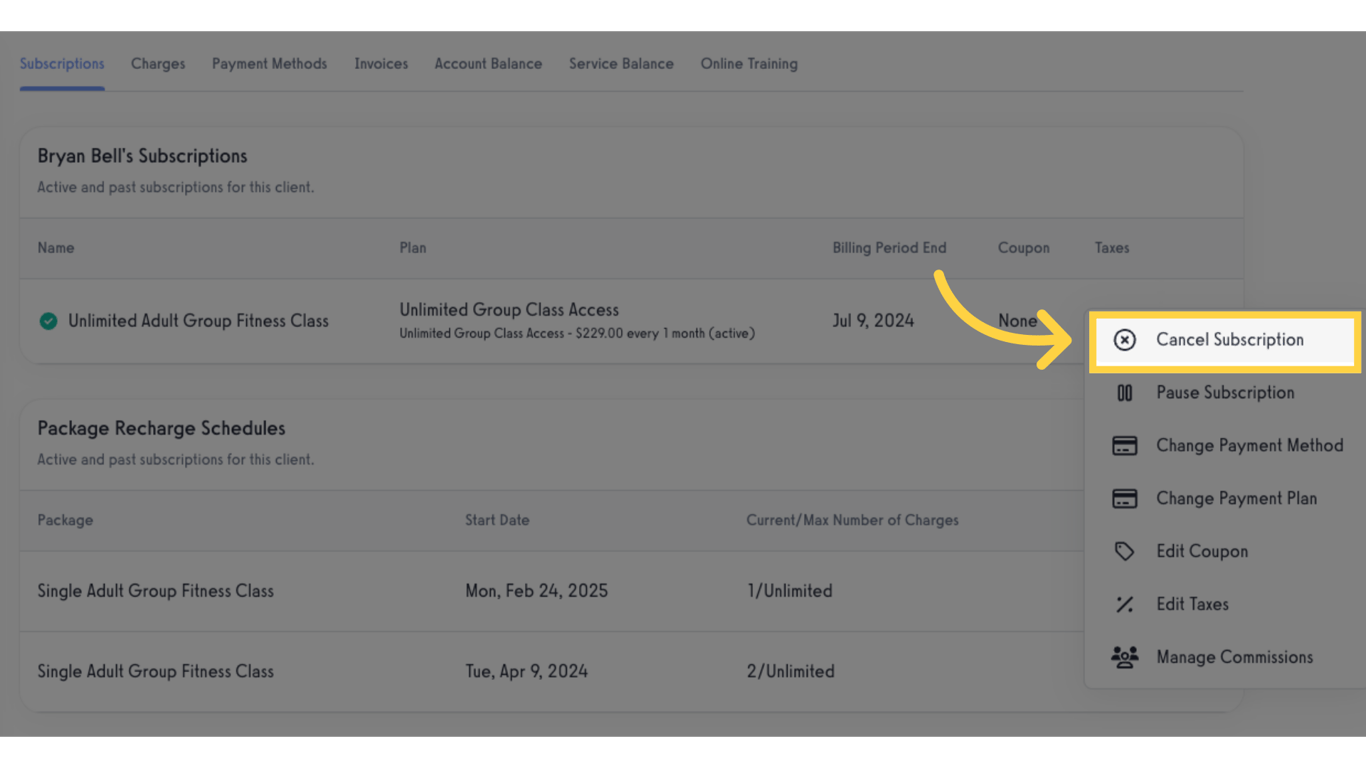This screenshot has height=768, width=1366.
Task: Click the credit card icon beside Change Payment Method
Action: pos(1125,445)
